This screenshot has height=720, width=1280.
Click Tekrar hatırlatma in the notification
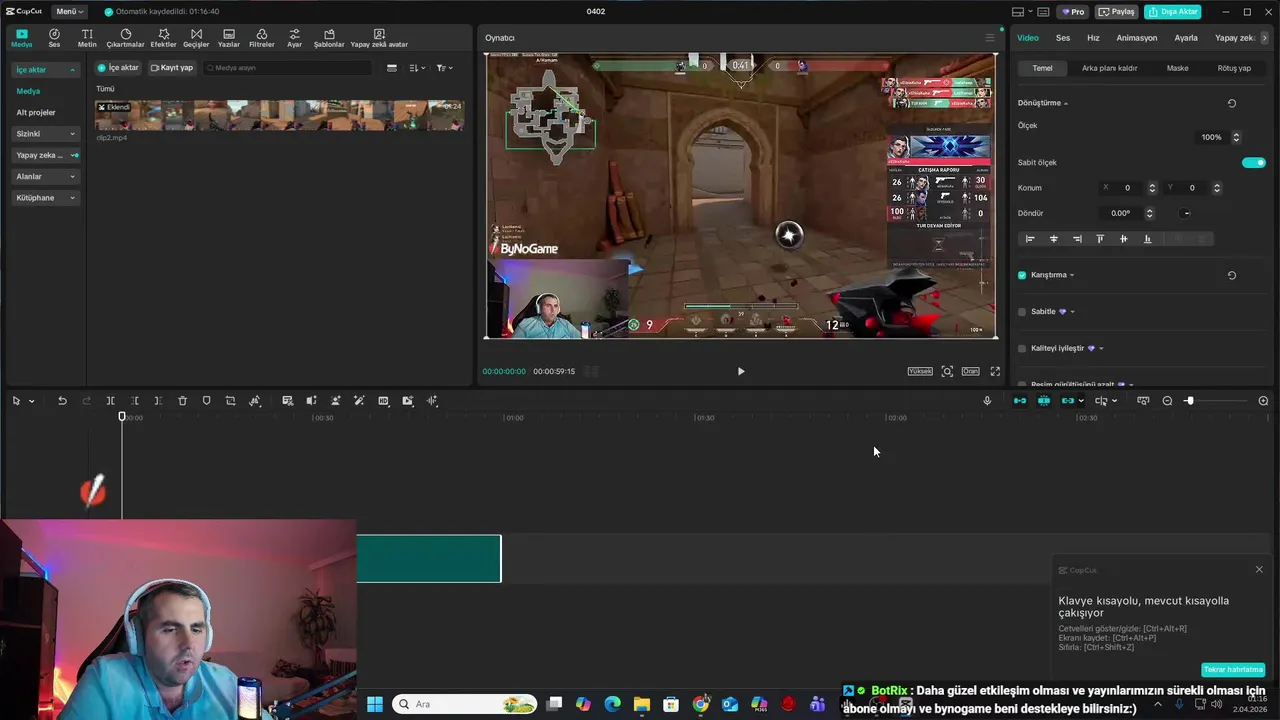click(x=1234, y=670)
